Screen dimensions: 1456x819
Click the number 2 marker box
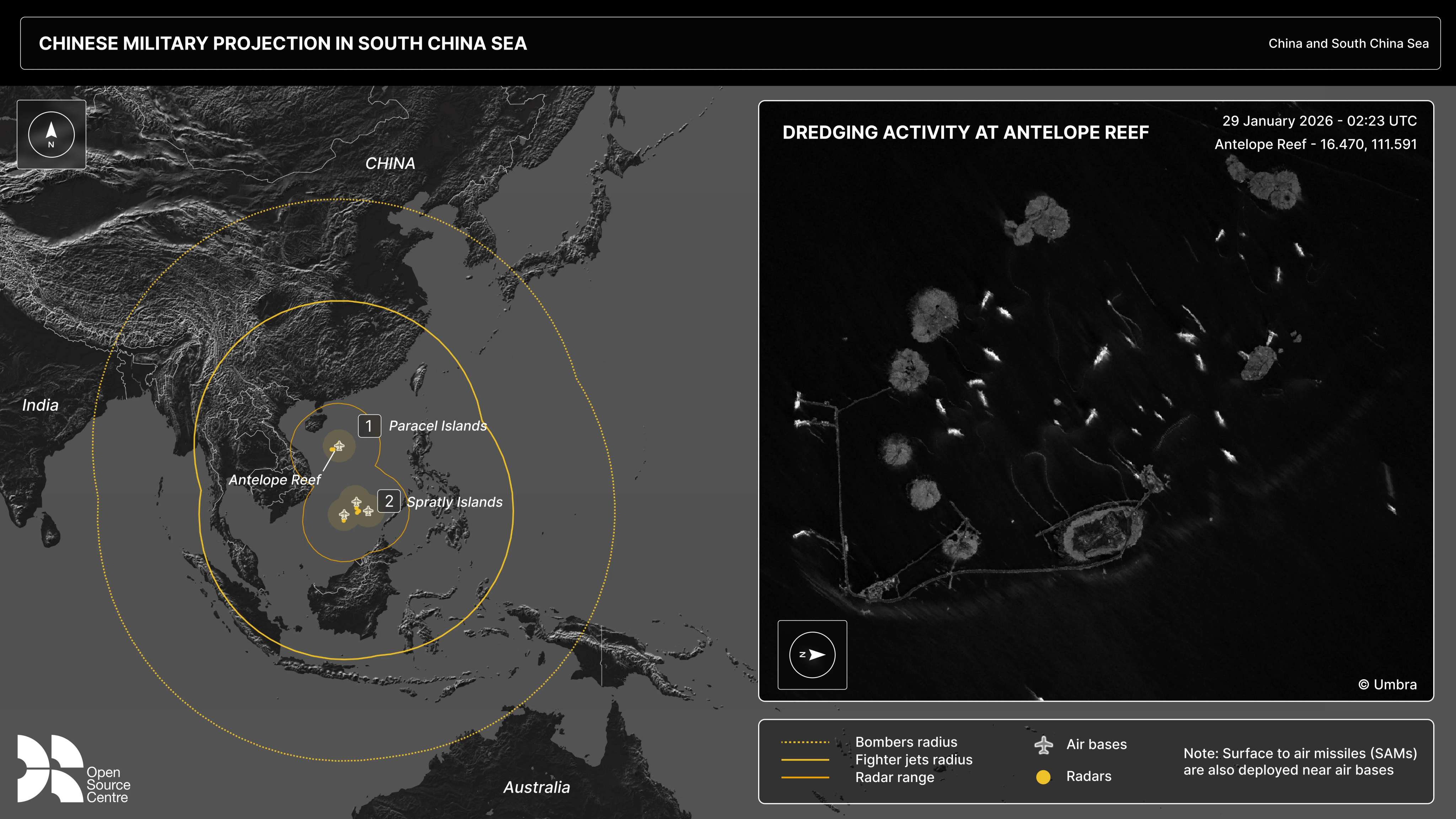point(389,501)
